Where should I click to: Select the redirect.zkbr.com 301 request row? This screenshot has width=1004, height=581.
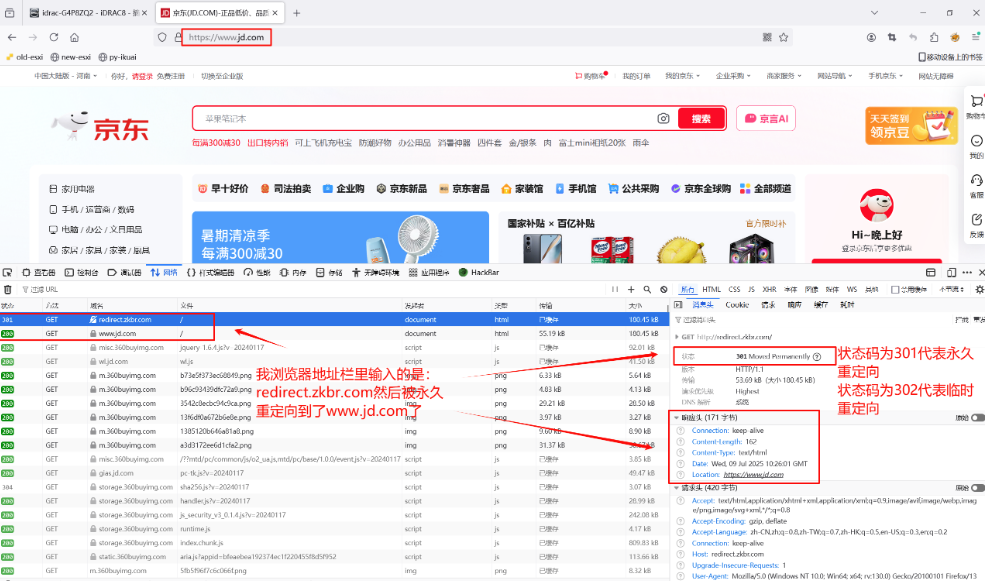click(333, 320)
